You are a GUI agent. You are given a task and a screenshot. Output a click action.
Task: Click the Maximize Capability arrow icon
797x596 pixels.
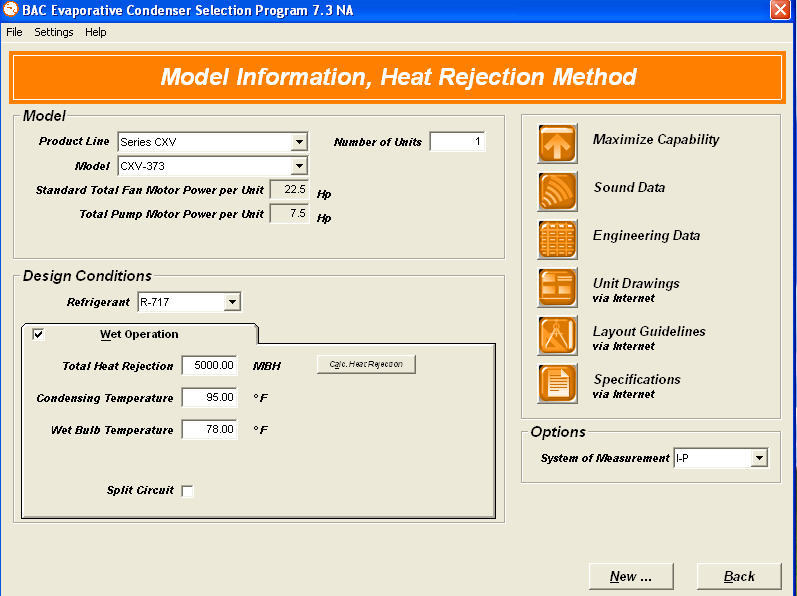point(557,143)
